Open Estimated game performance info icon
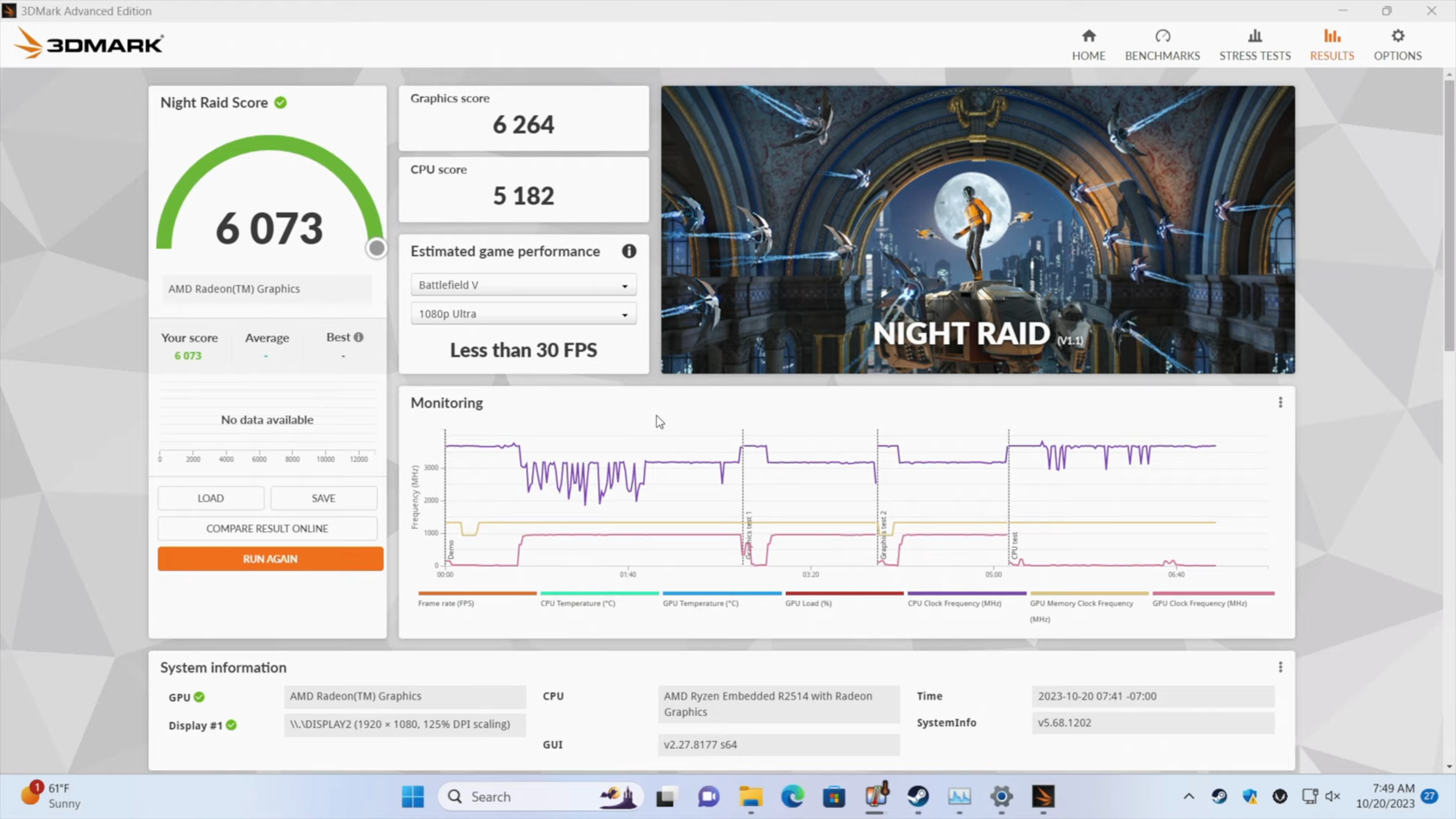The width and height of the screenshot is (1456, 819). point(629,251)
